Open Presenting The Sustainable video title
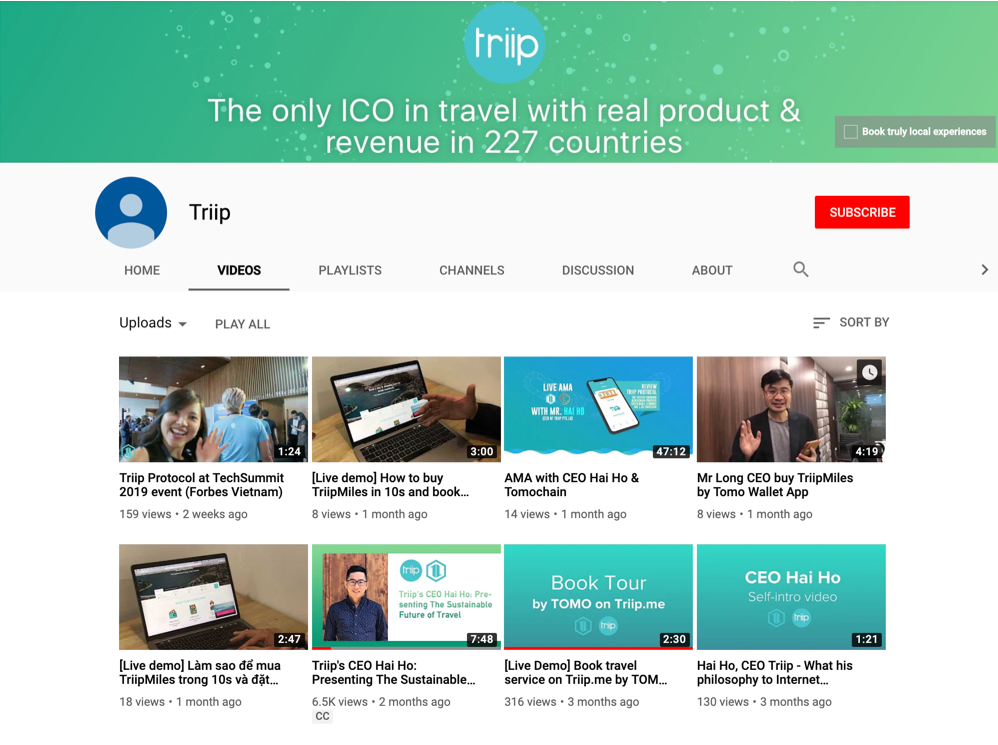This screenshot has height=745, width=998. click(x=393, y=672)
